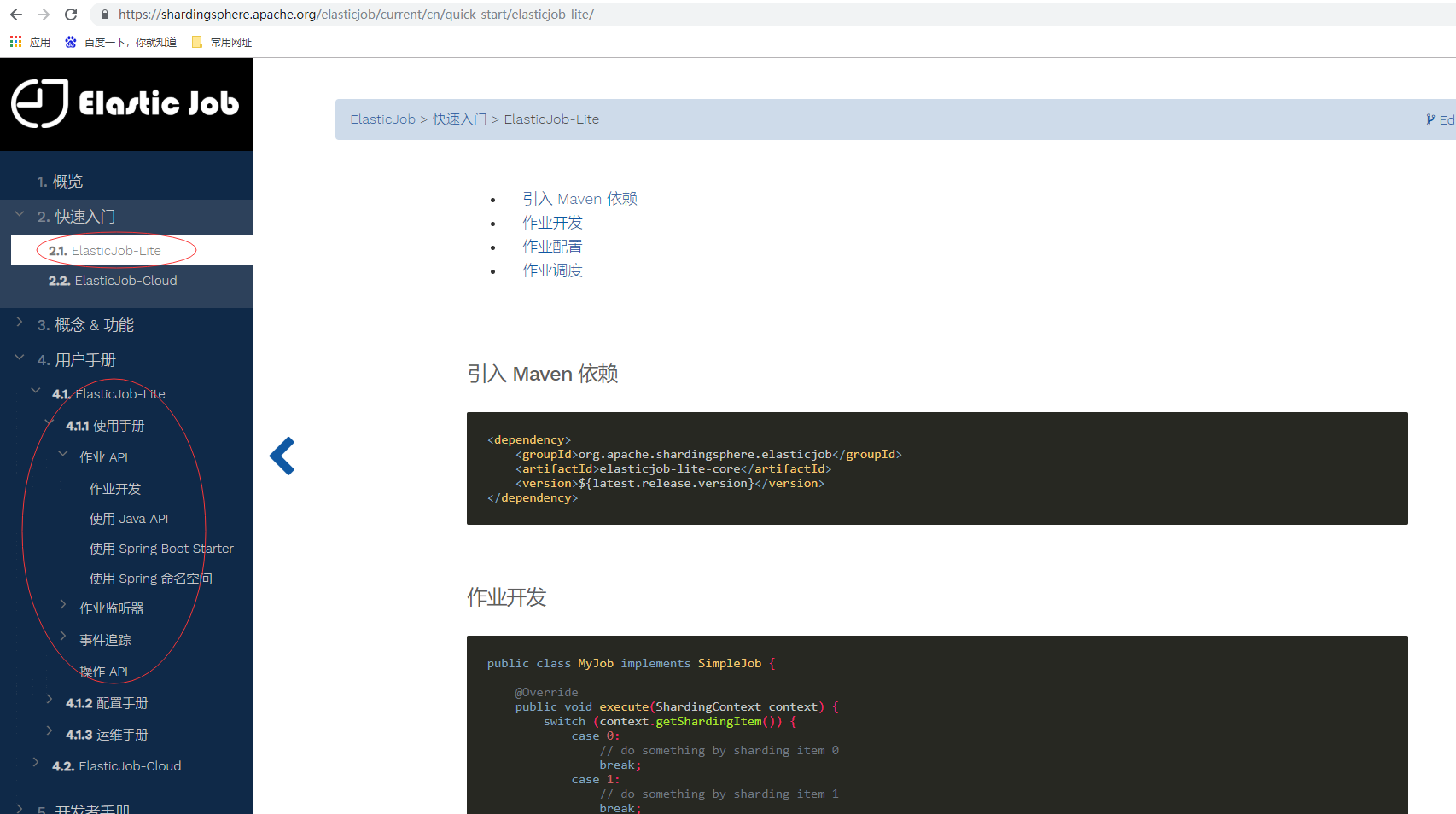Open 3. 概念 & 功能 sidebar item

click(x=85, y=325)
